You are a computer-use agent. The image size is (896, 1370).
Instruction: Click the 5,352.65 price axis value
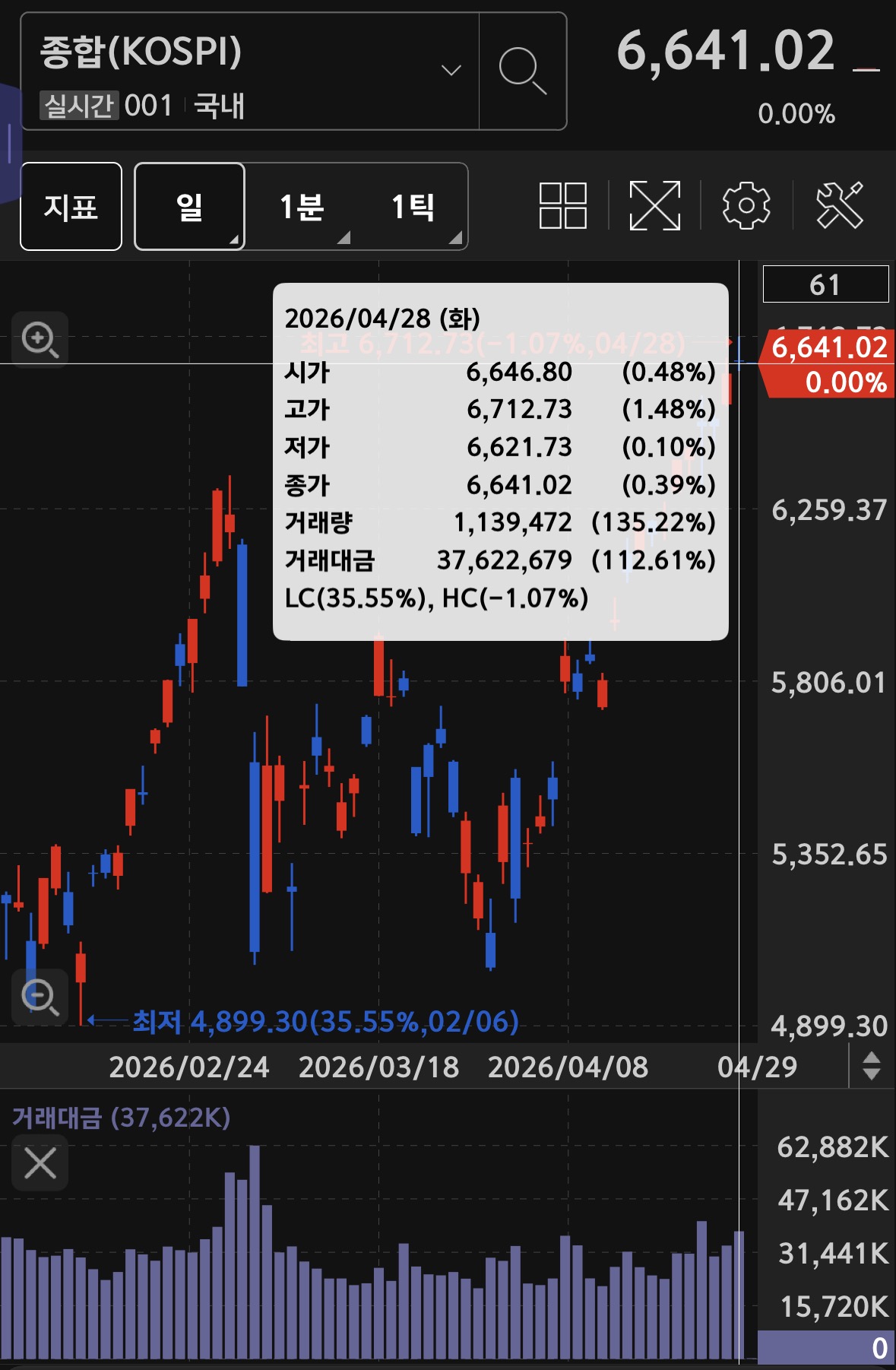(x=829, y=855)
